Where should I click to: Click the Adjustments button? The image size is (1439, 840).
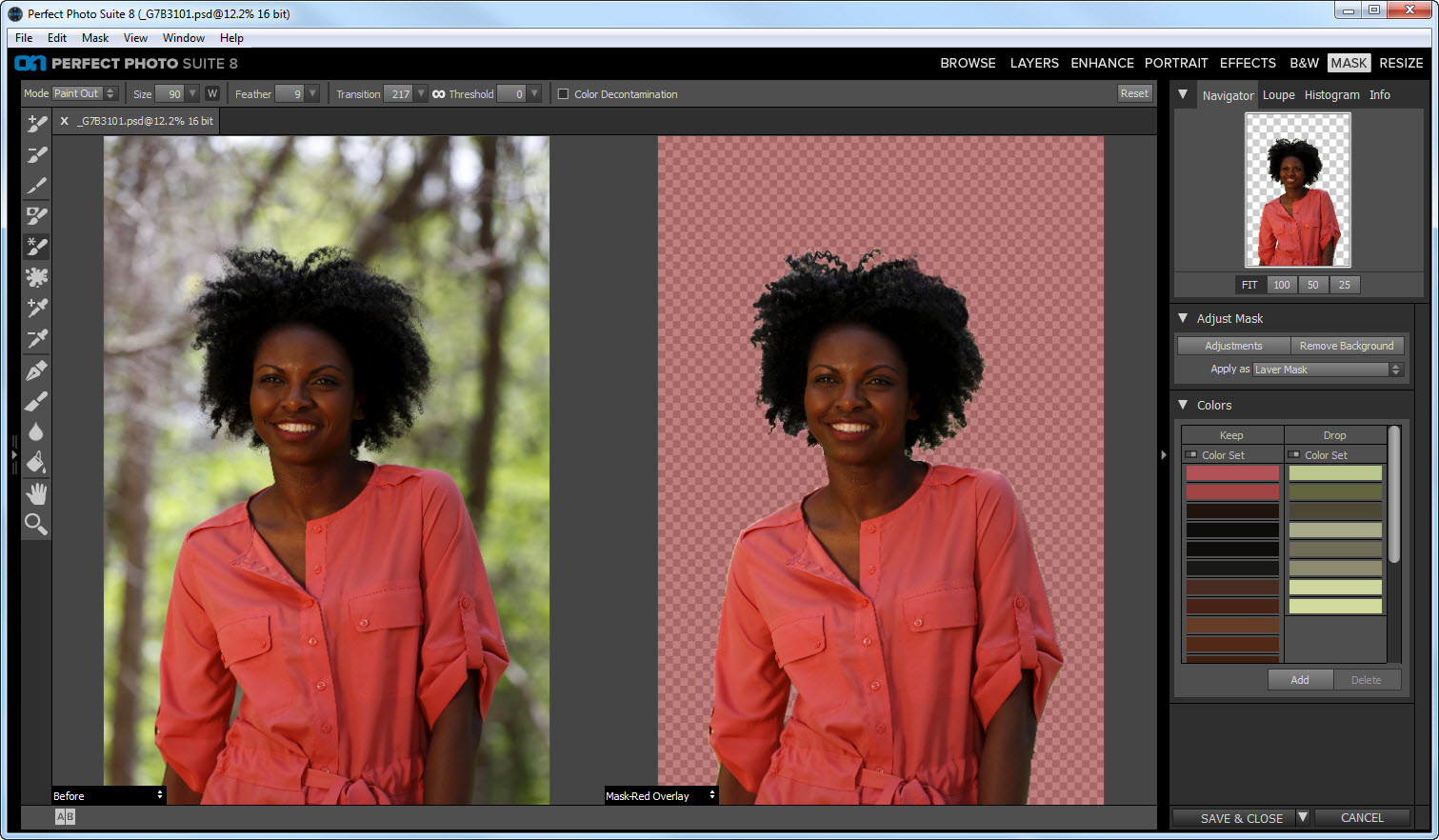point(1233,346)
